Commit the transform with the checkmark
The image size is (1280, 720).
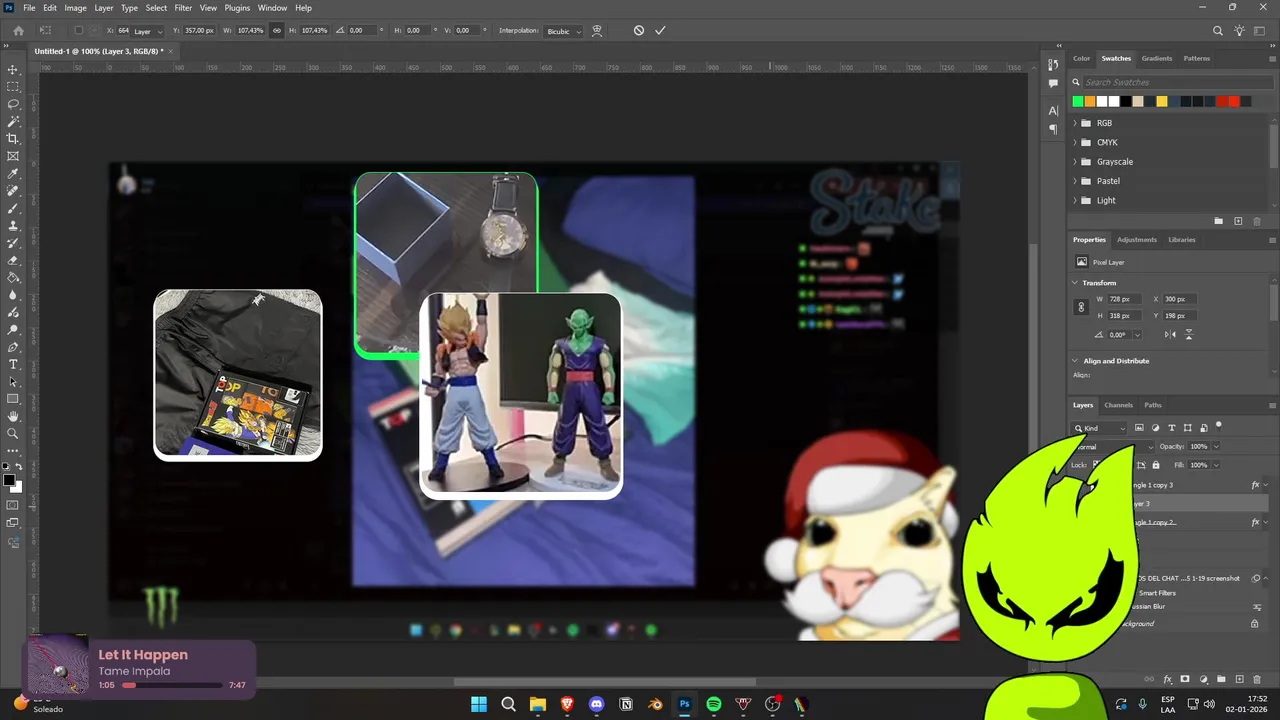[660, 30]
